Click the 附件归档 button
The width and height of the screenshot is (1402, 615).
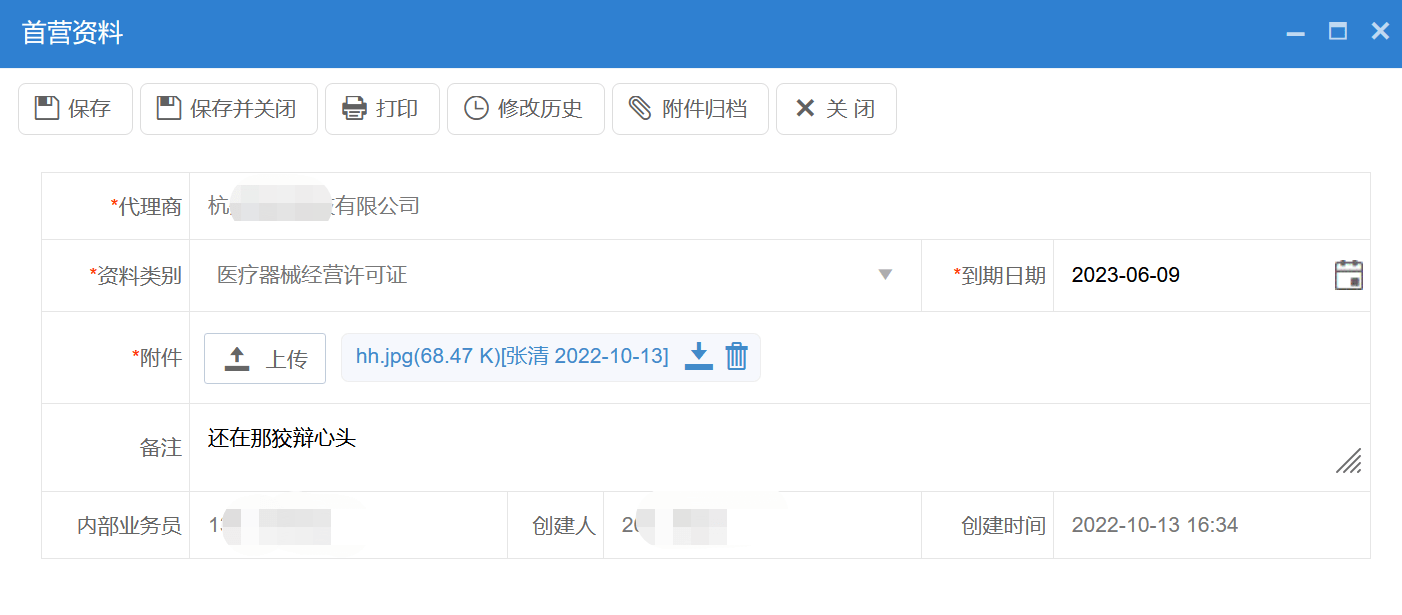[x=690, y=108]
